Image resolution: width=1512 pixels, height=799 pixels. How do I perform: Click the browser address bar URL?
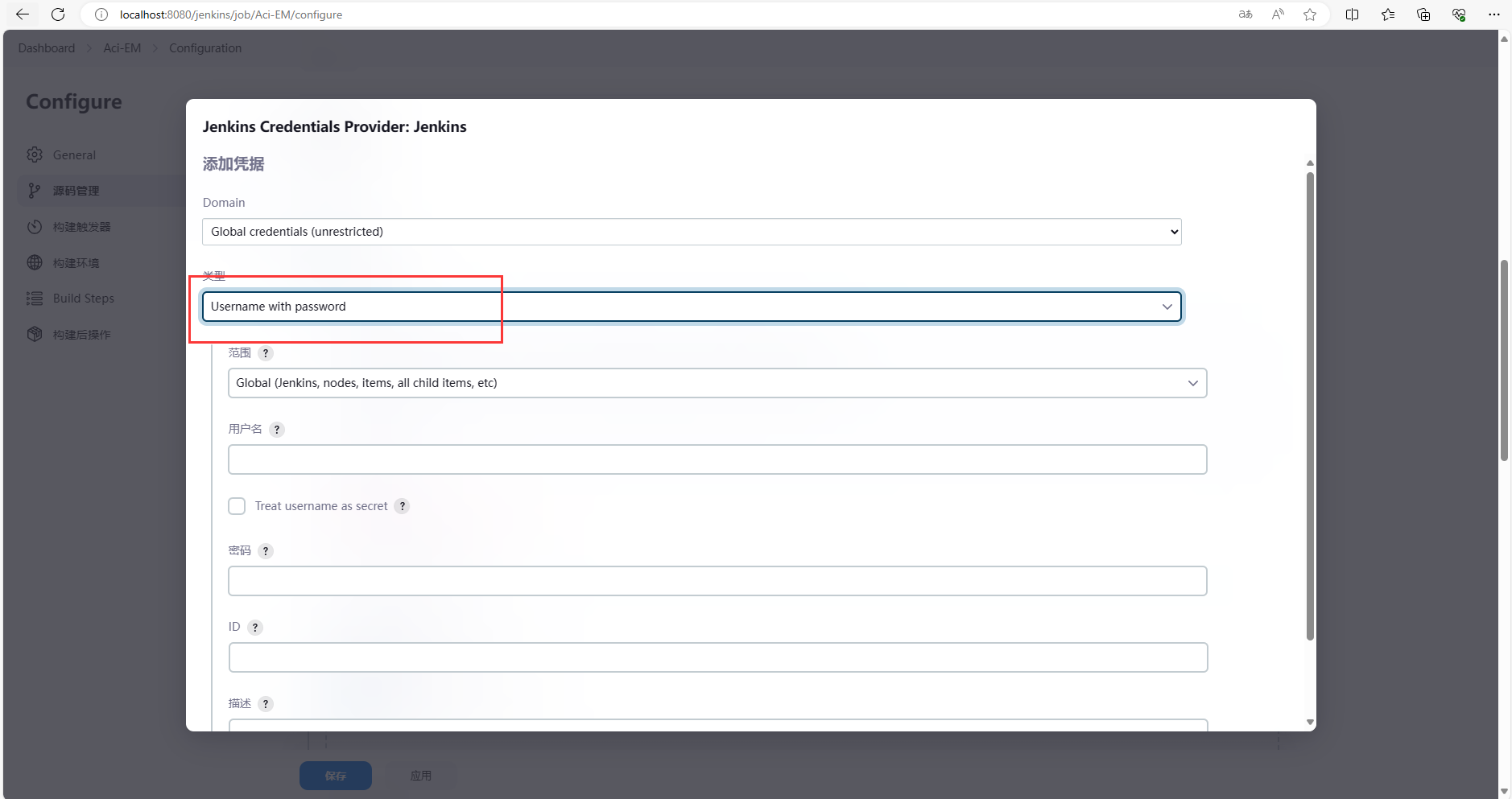(231, 14)
